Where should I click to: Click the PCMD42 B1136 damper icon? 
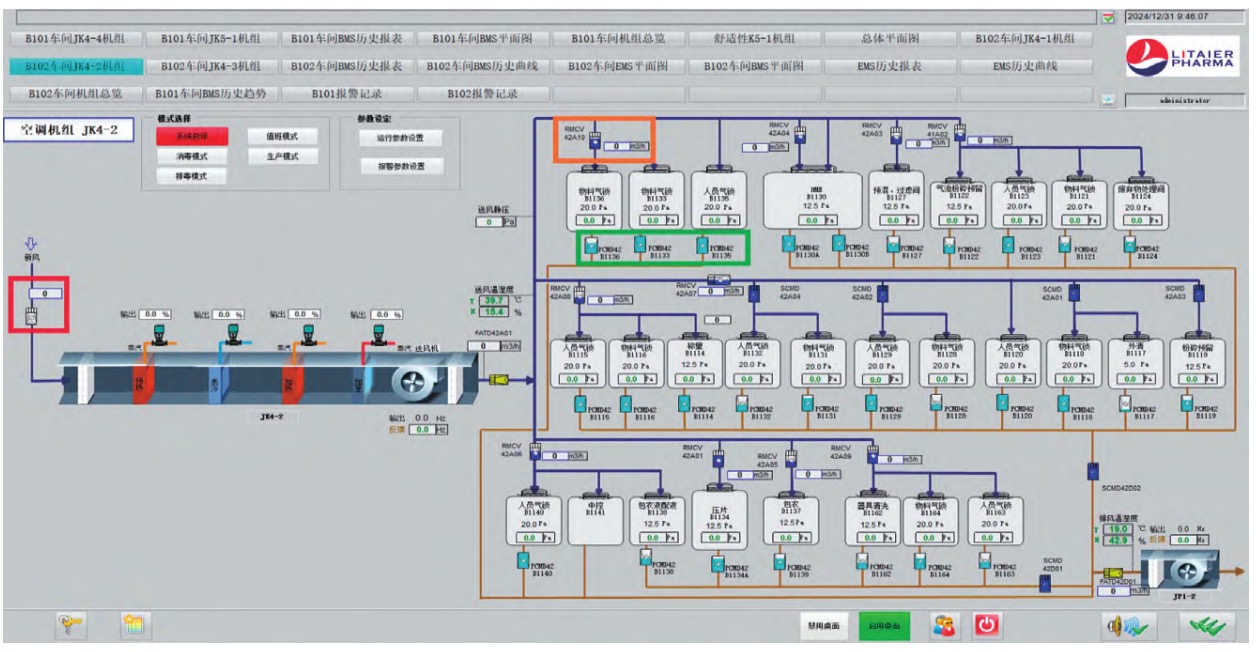(x=593, y=243)
